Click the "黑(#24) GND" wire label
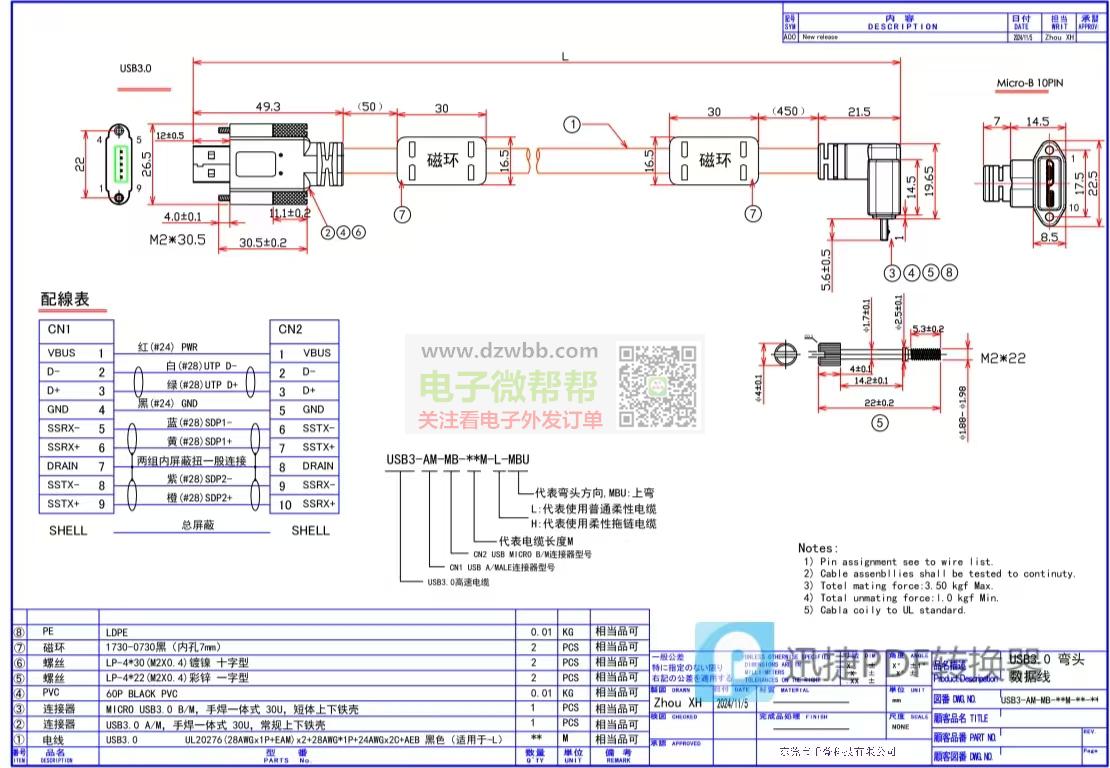This screenshot has height=768, width=1110. 168,403
